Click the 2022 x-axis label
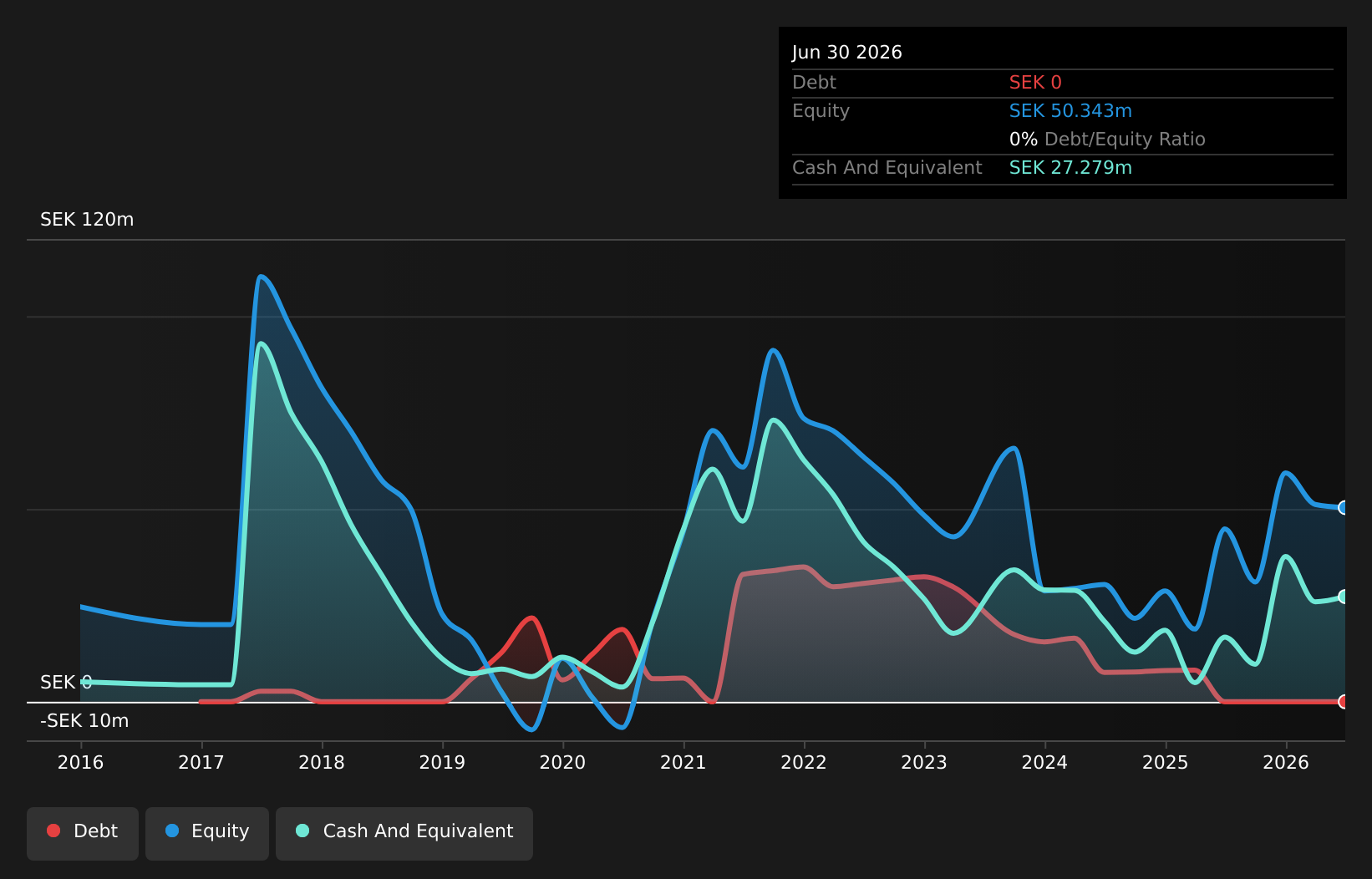This screenshot has width=1372, height=879. 804,762
